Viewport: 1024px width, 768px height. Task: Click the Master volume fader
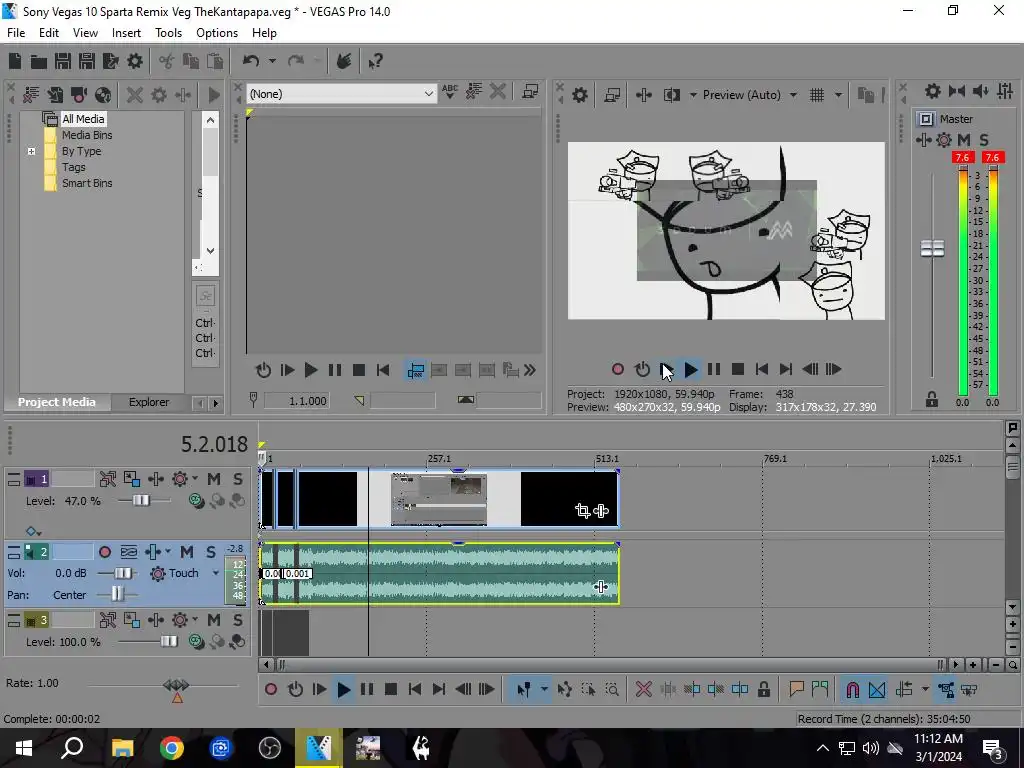[x=932, y=248]
